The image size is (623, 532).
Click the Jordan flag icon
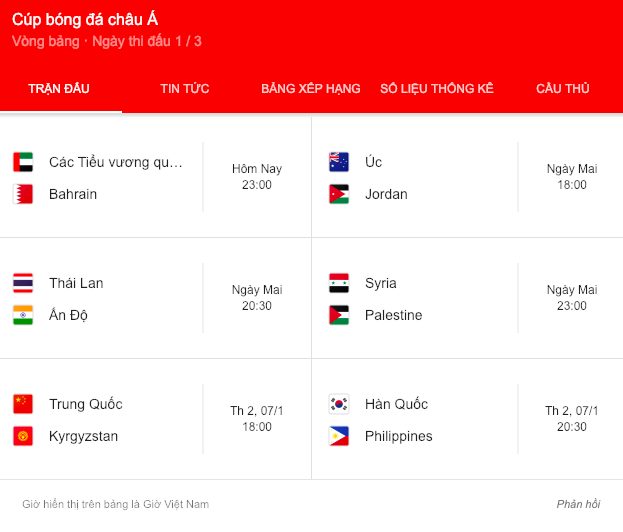click(339, 194)
